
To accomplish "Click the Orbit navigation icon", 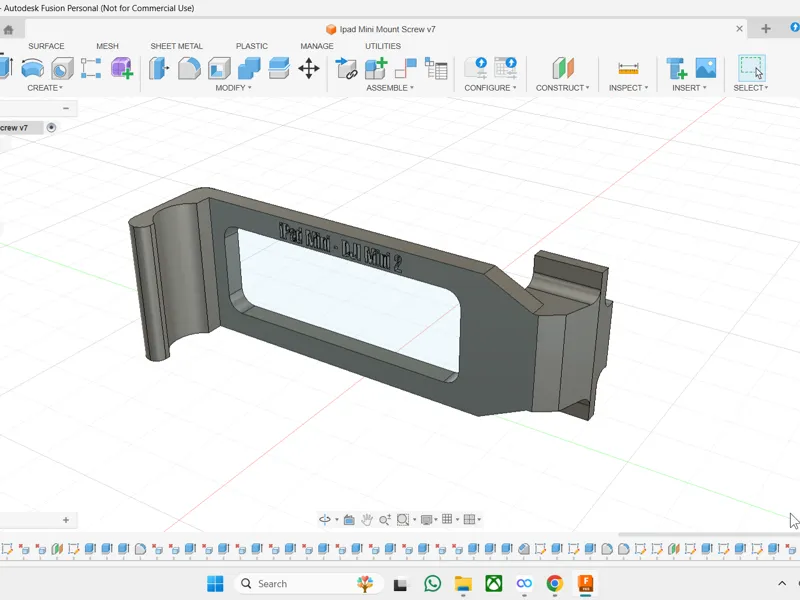I will (x=324, y=519).
